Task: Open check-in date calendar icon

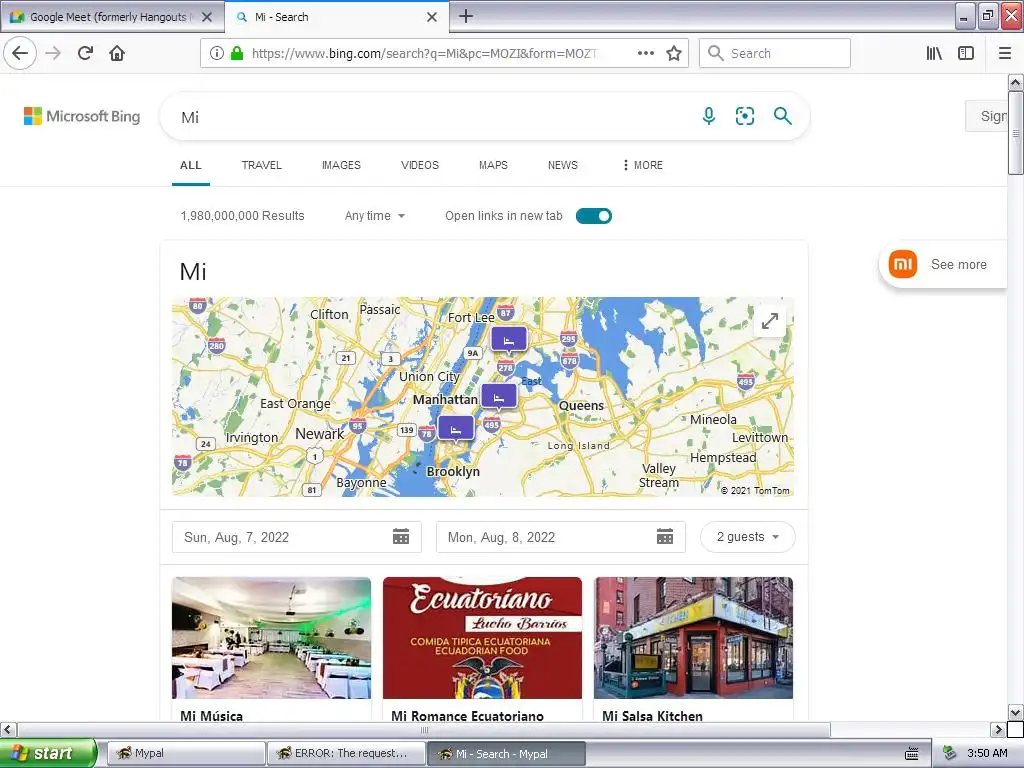Action: click(401, 537)
